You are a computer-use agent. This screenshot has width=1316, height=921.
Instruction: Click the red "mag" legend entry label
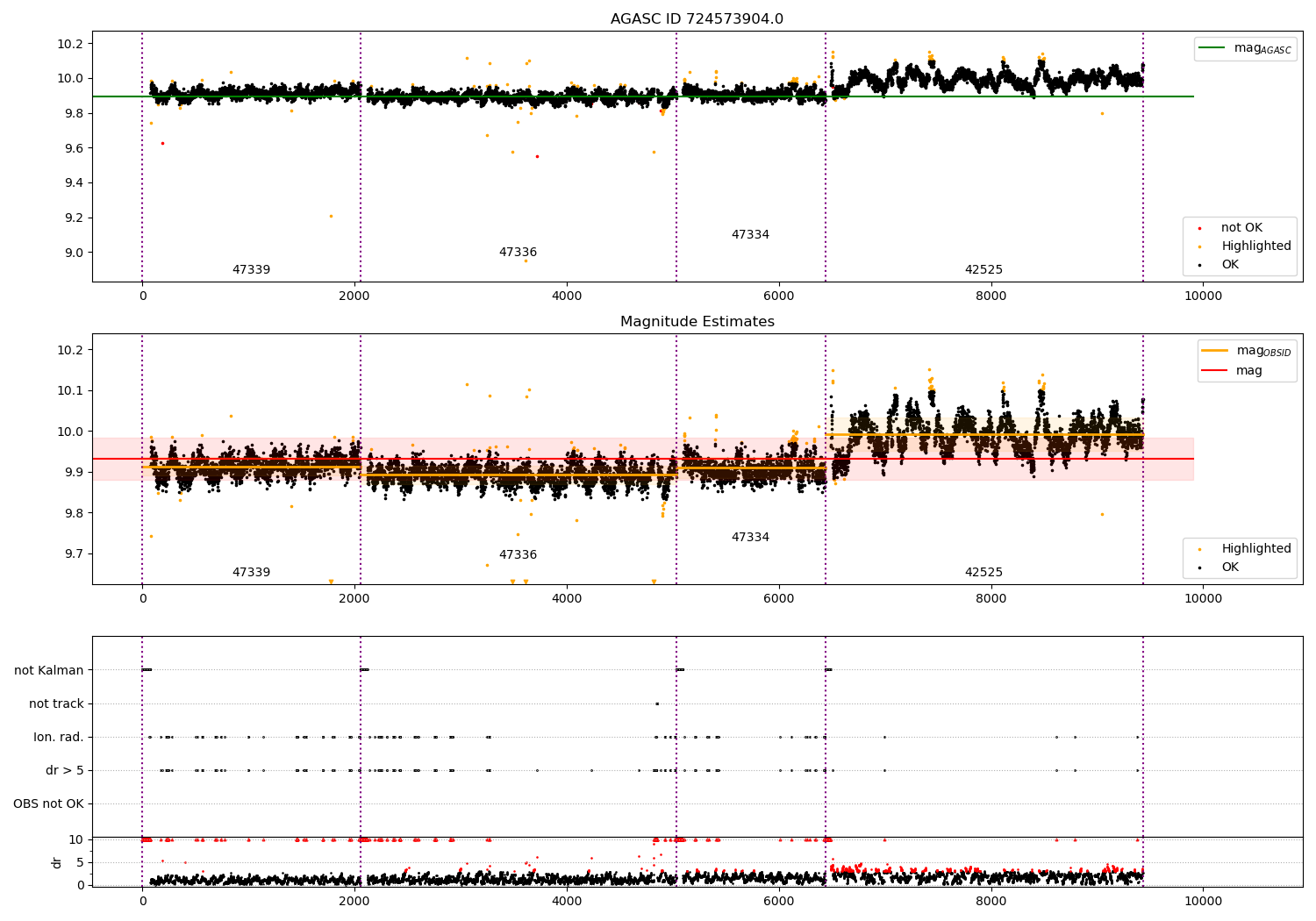[x=1249, y=371]
